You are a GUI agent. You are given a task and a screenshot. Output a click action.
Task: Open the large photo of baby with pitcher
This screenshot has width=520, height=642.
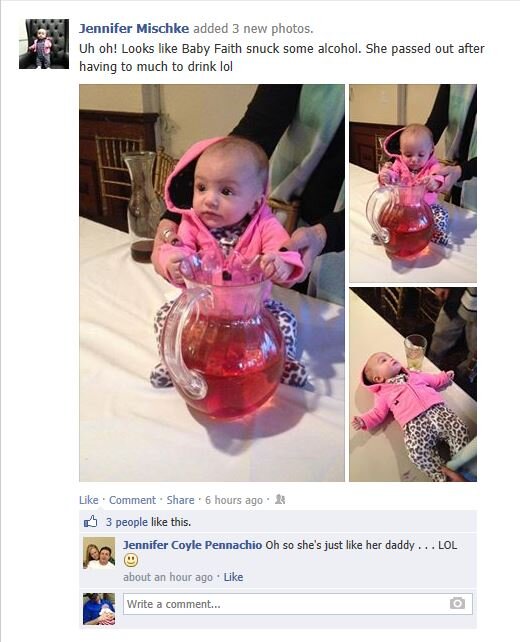coord(212,283)
